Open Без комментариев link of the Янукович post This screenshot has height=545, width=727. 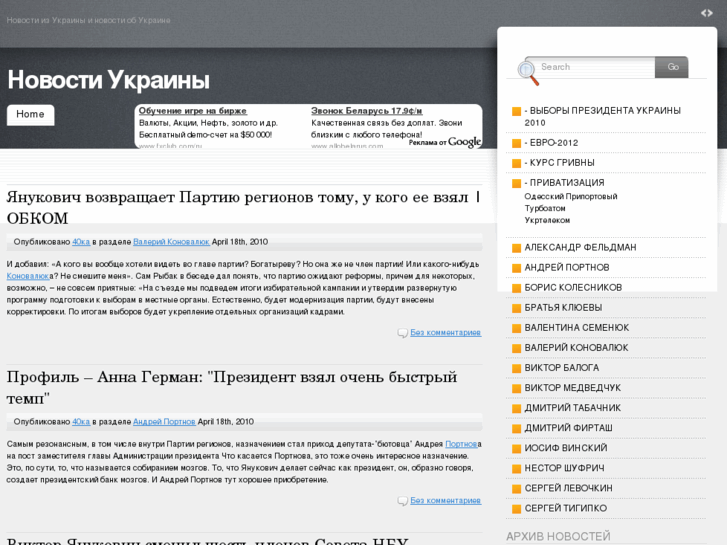coord(446,333)
